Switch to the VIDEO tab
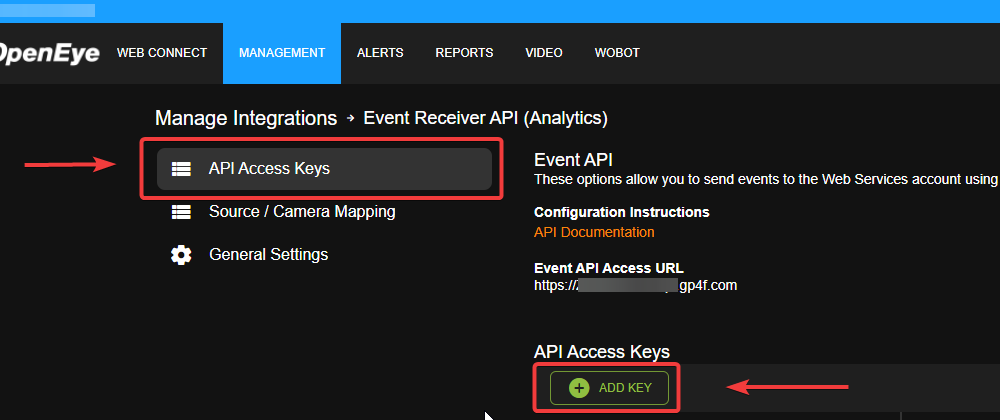 544,53
